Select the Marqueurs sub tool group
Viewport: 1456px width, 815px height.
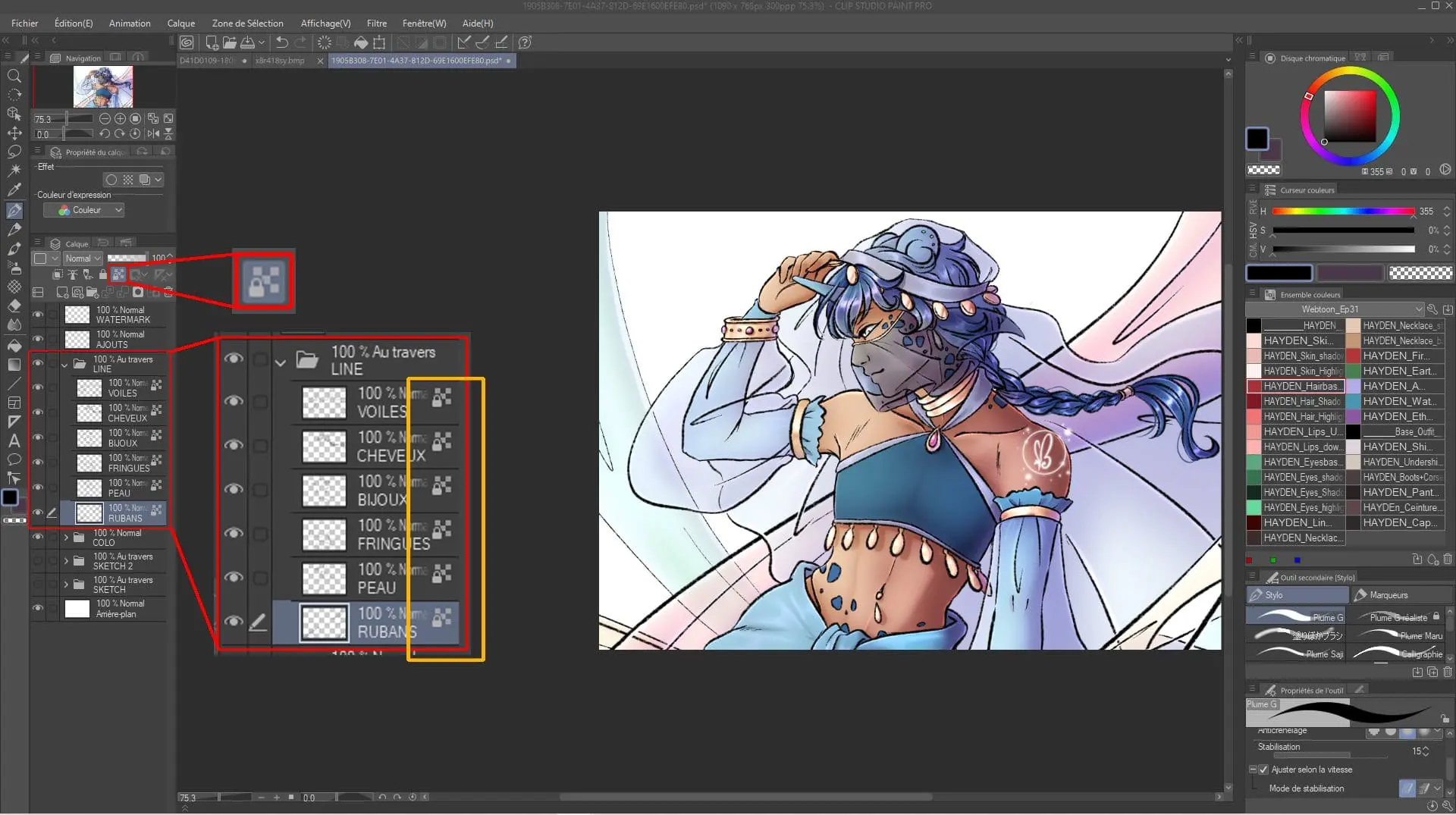tap(1402, 595)
